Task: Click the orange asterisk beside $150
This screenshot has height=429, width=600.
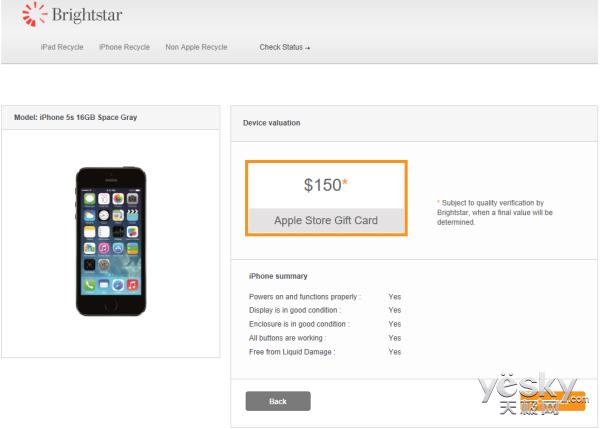Action: 345,181
